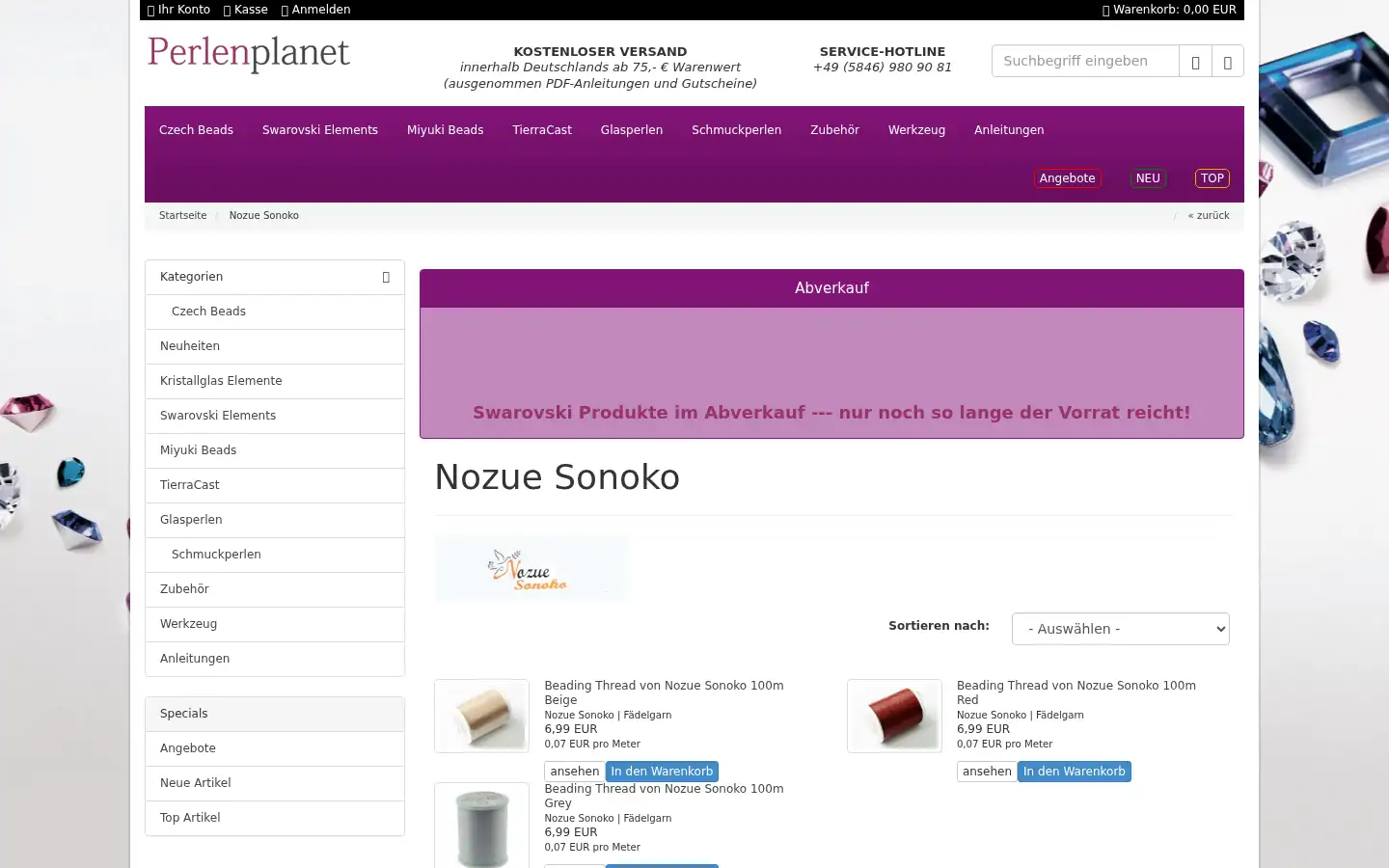Open Czech Beads in main navigation

coord(196,130)
